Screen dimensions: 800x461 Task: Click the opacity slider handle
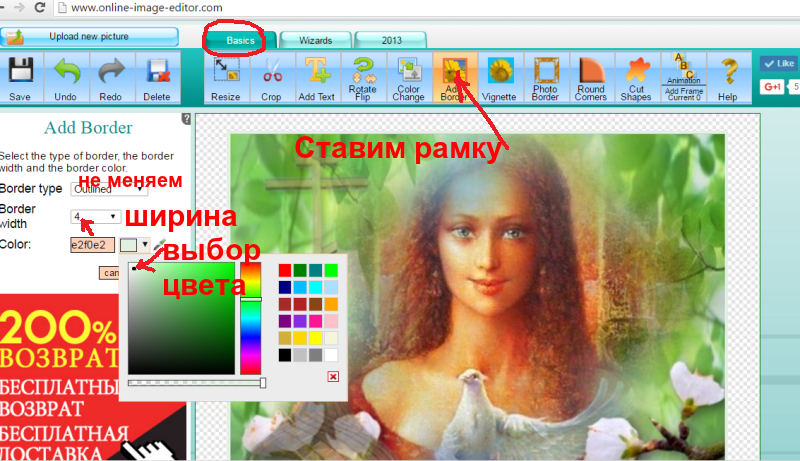(263, 382)
